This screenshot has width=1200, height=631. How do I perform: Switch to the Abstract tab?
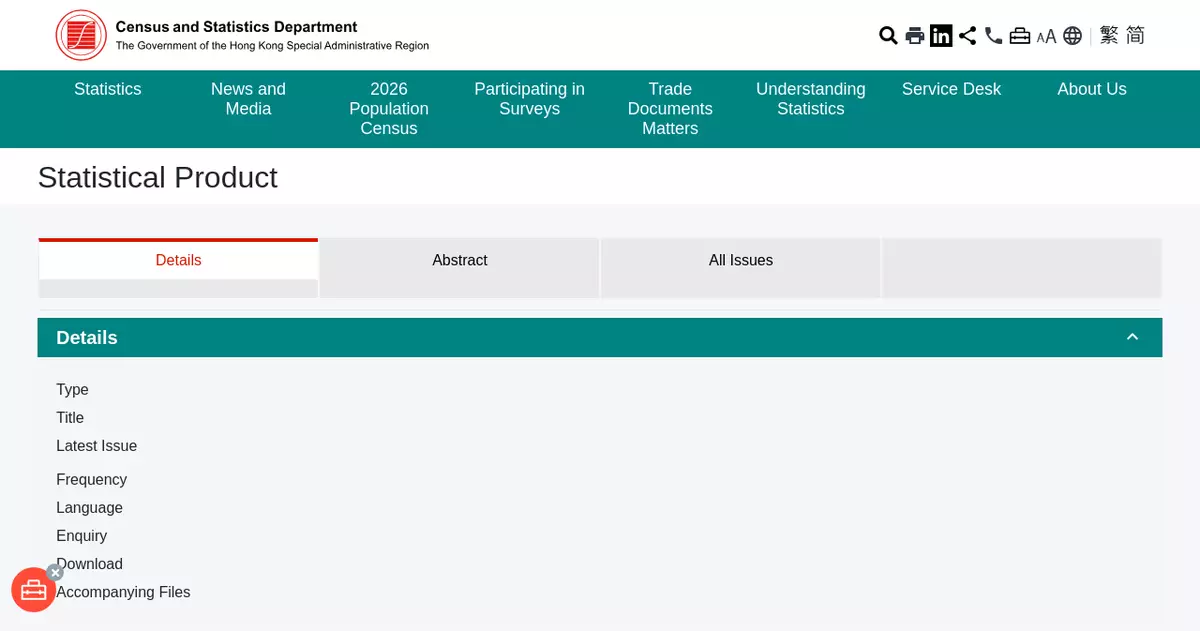(459, 260)
